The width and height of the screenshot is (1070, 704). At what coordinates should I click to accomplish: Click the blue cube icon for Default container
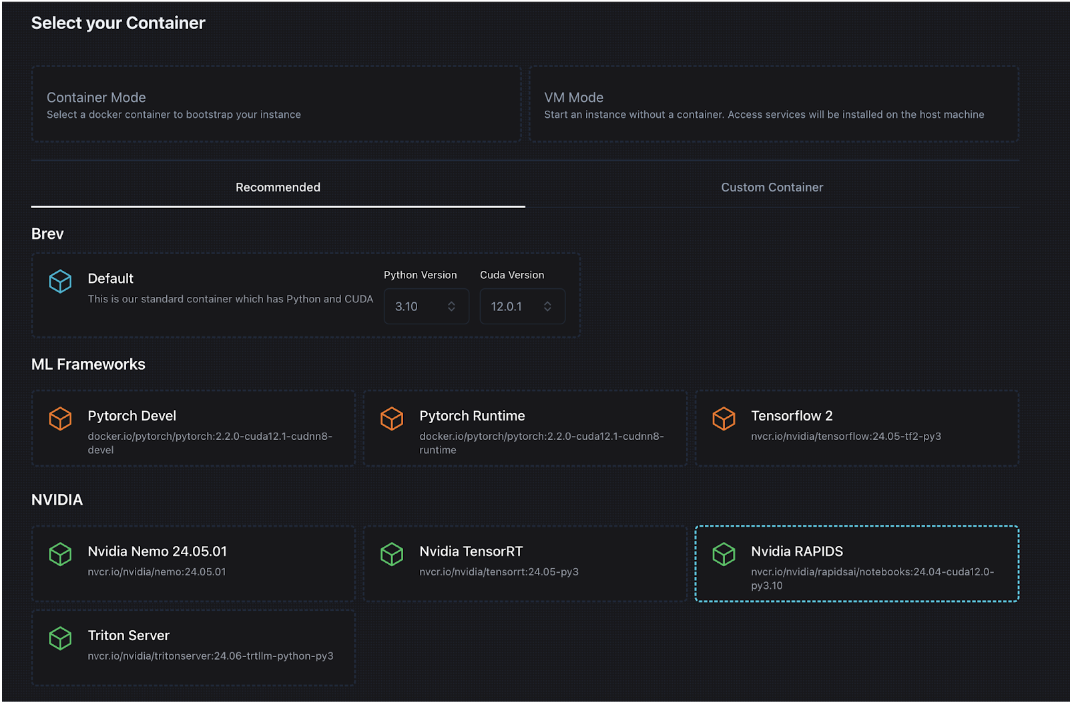pyautogui.click(x=60, y=281)
